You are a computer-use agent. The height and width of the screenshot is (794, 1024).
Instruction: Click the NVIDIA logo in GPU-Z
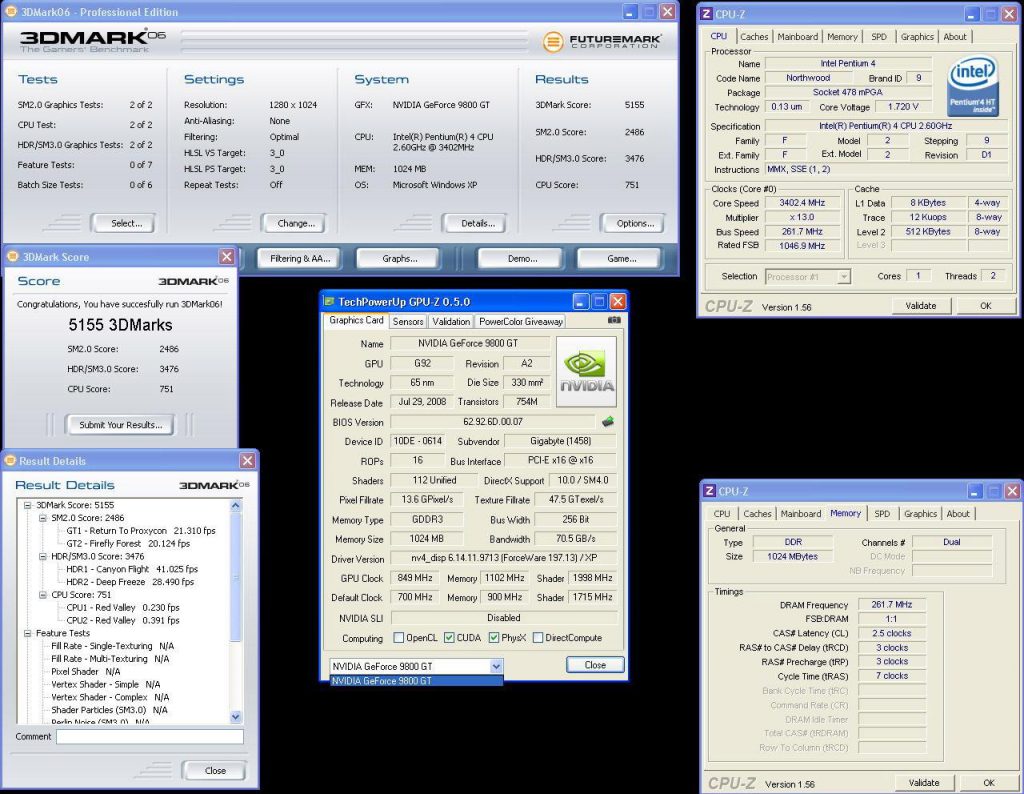pos(586,371)
